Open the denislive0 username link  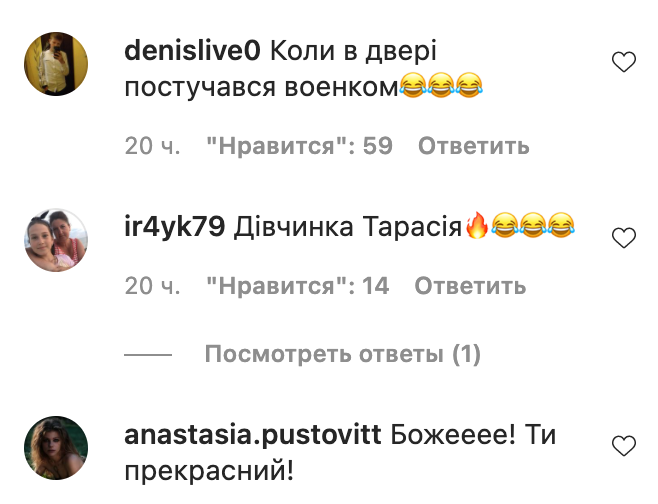(193, 51)
